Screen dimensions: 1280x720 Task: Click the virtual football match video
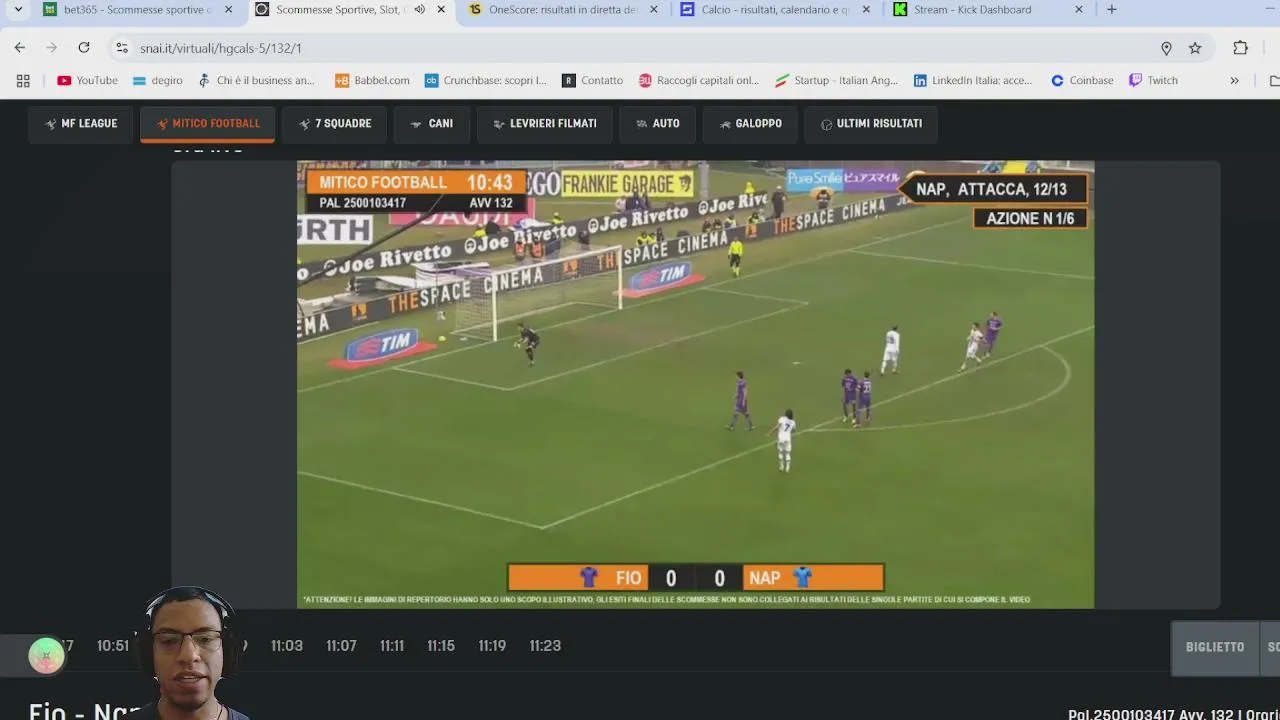[695, 385]
